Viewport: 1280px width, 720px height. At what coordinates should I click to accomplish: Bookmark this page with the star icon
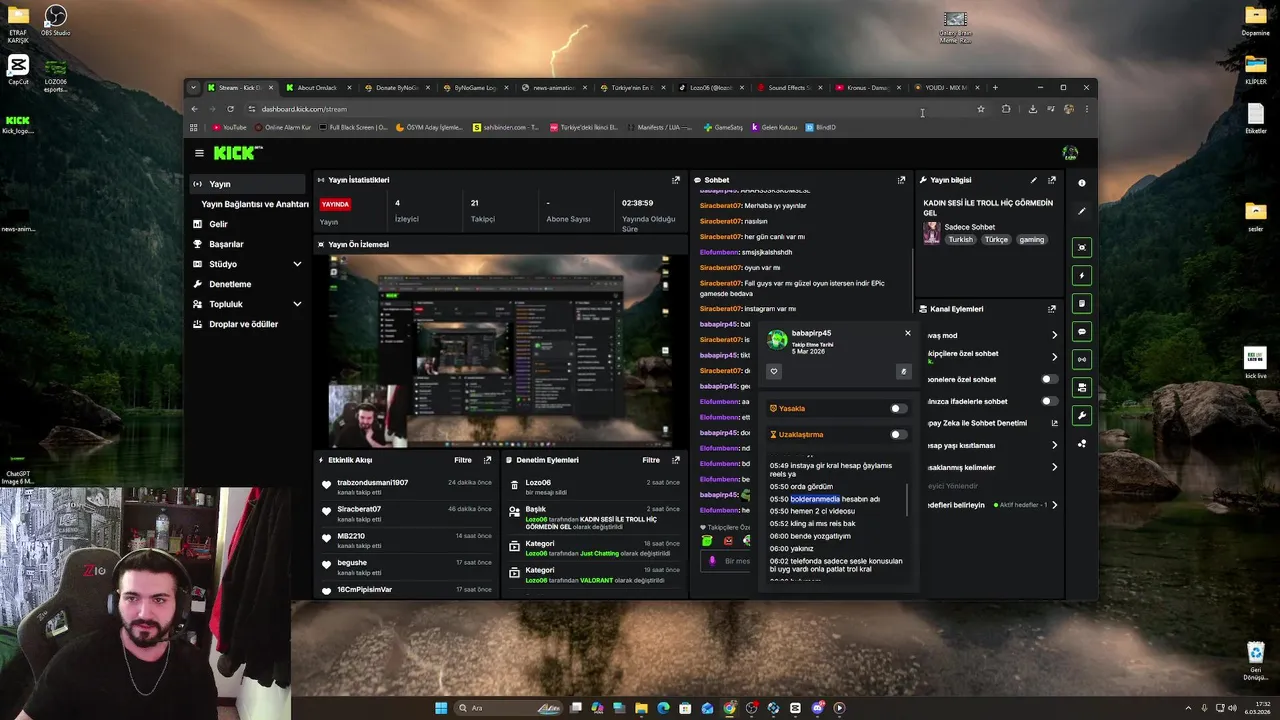point(981,109)
